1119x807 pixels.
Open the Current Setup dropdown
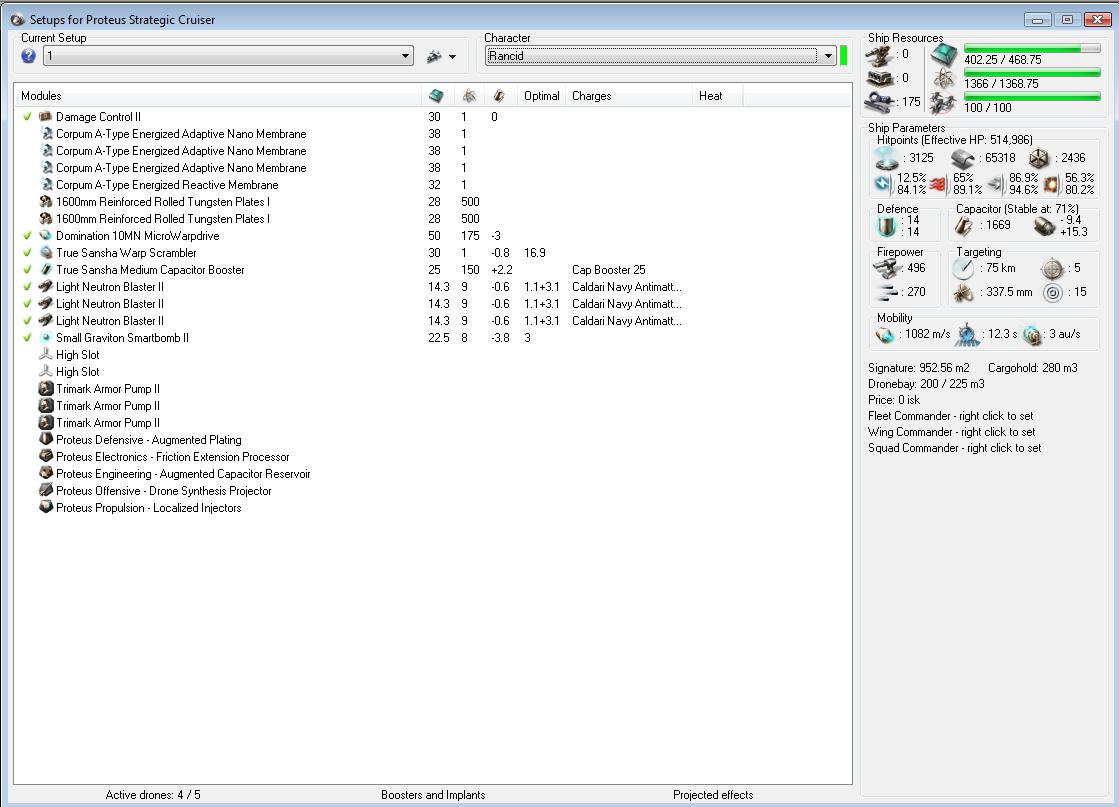click(x=228, y=56)
